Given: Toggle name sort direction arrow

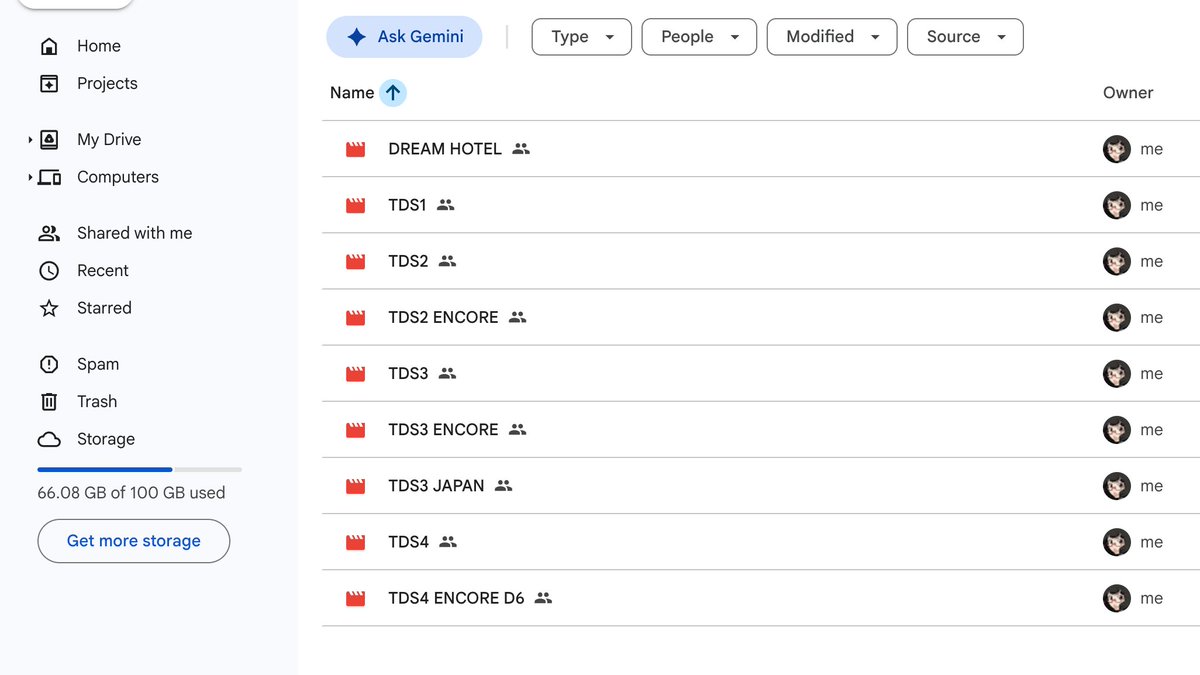Looking at the screenshot, I should point(393,93).
